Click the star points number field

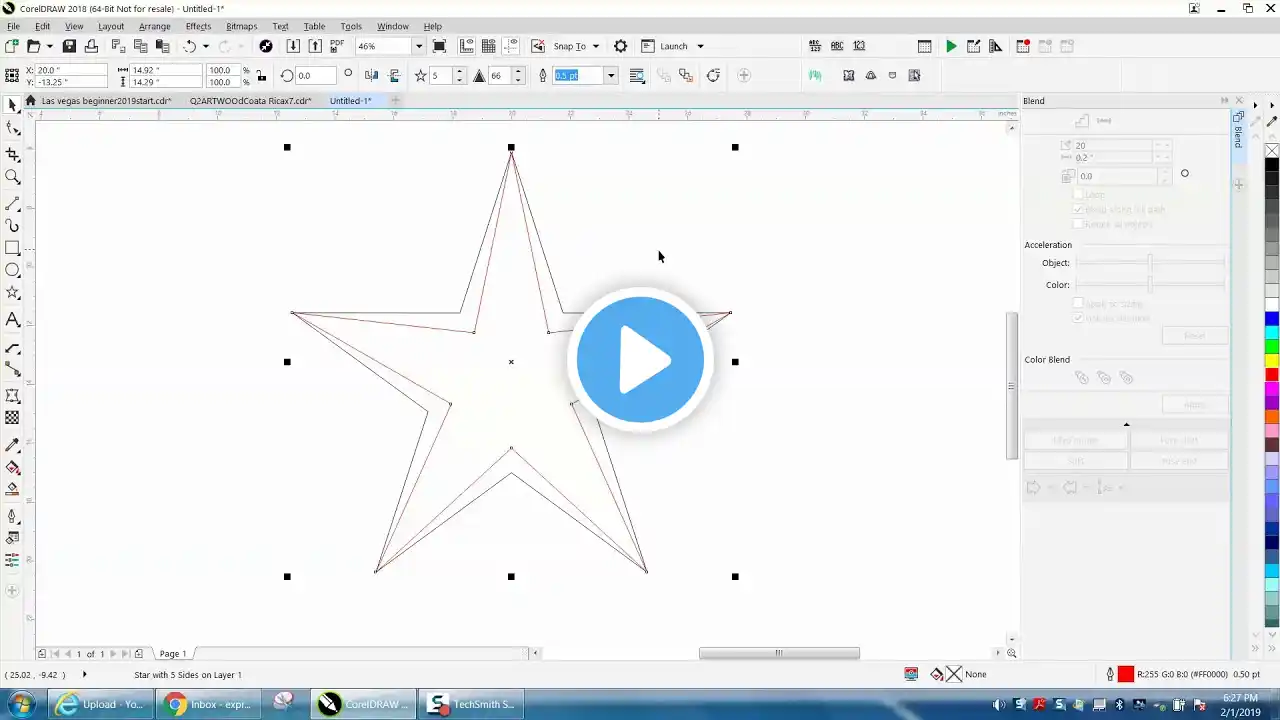point(441,75)
